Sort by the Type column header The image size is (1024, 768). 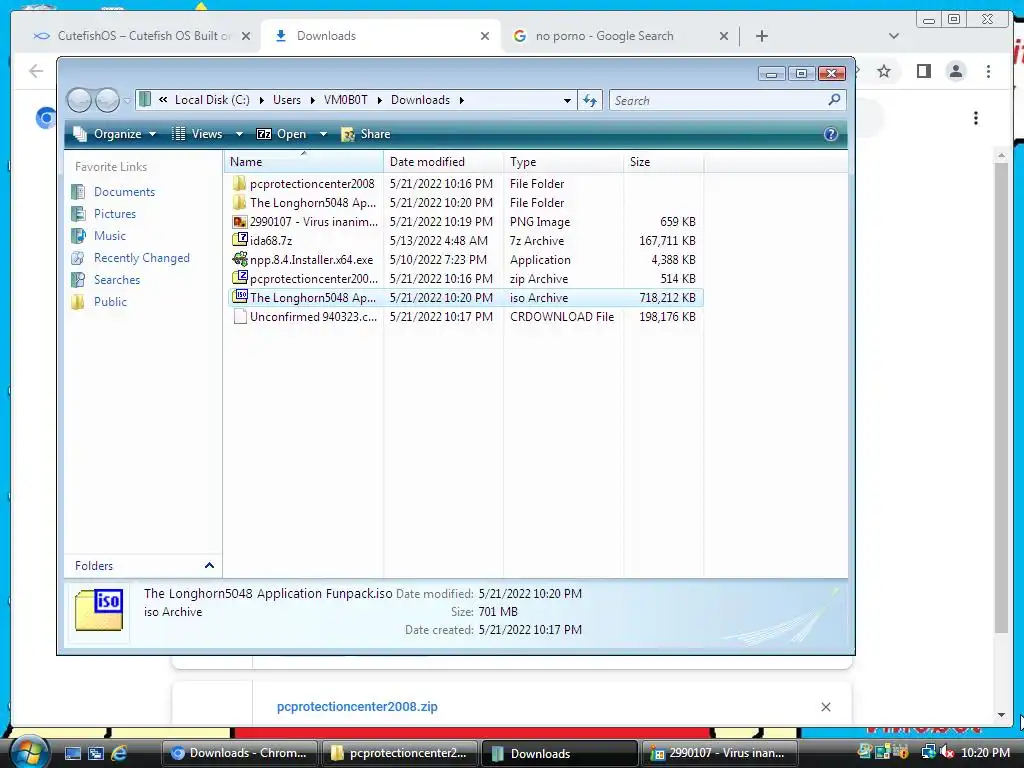[x=564, y=161]
